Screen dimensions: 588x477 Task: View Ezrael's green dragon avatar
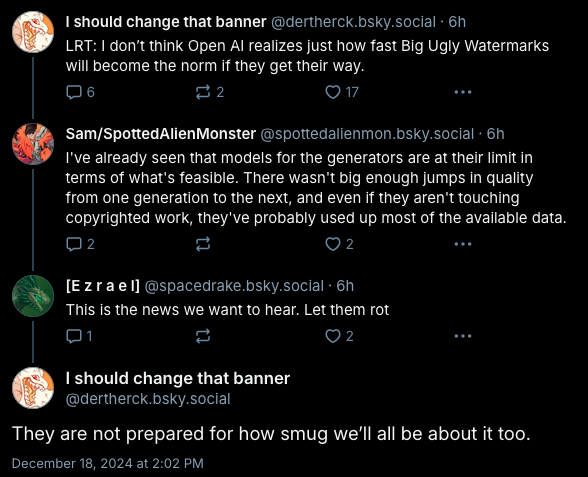coord(33,296)
